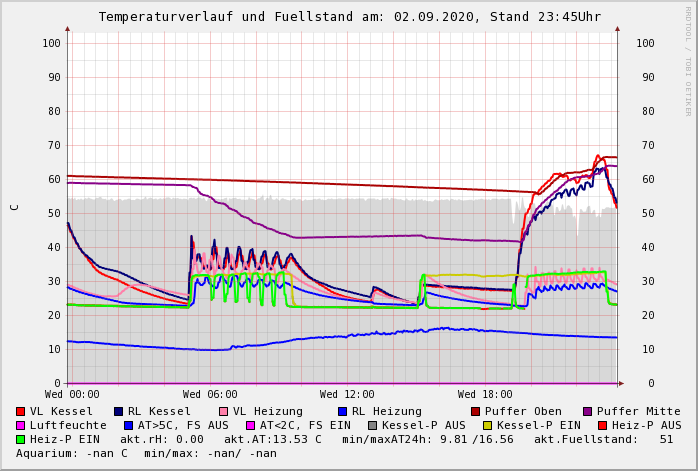Click the Wed 00:00 time axis label
The height and width of the screenshot is (471, 698).
(72, 395)
